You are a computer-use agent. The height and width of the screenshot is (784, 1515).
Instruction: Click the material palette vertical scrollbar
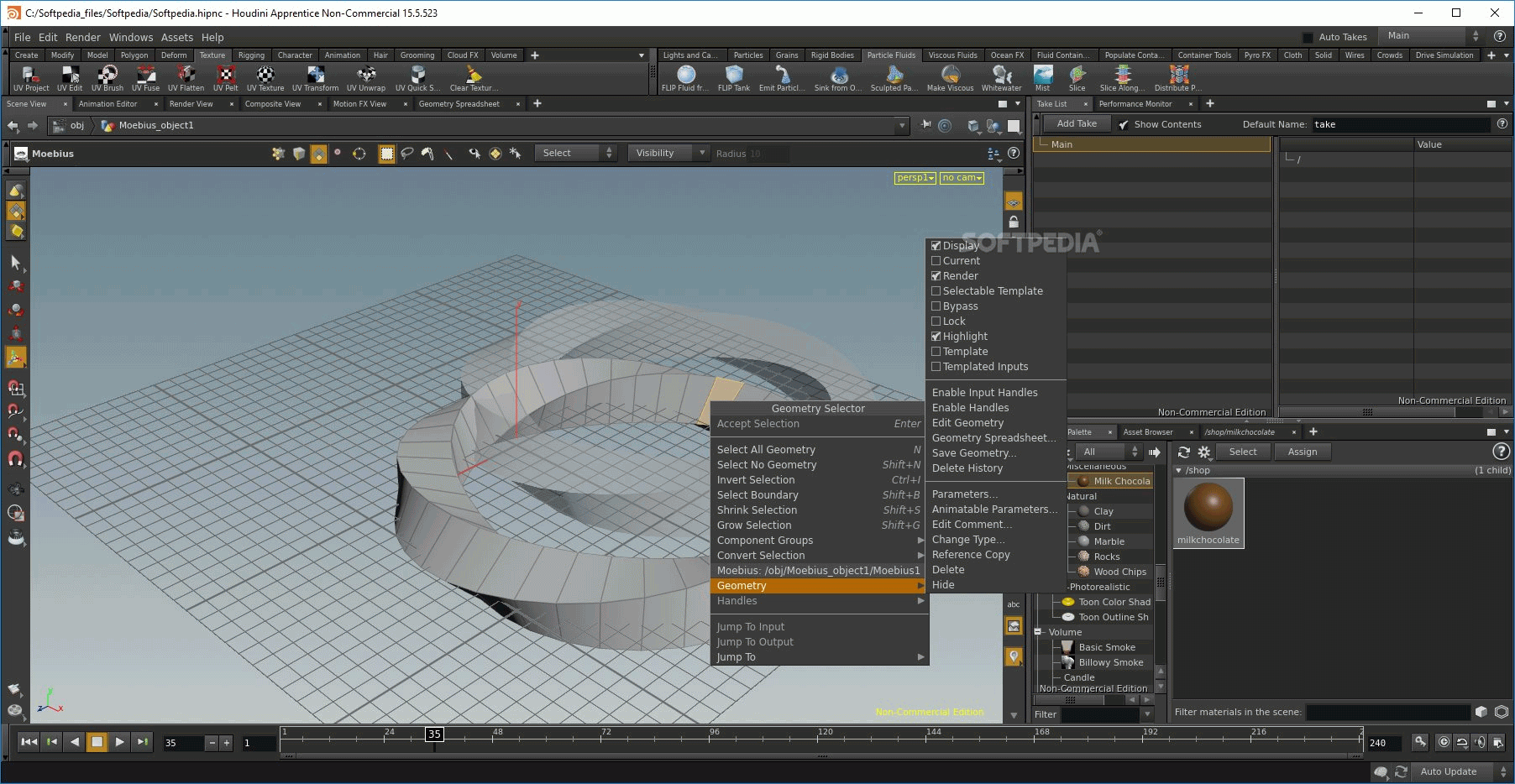point(1160,581)
